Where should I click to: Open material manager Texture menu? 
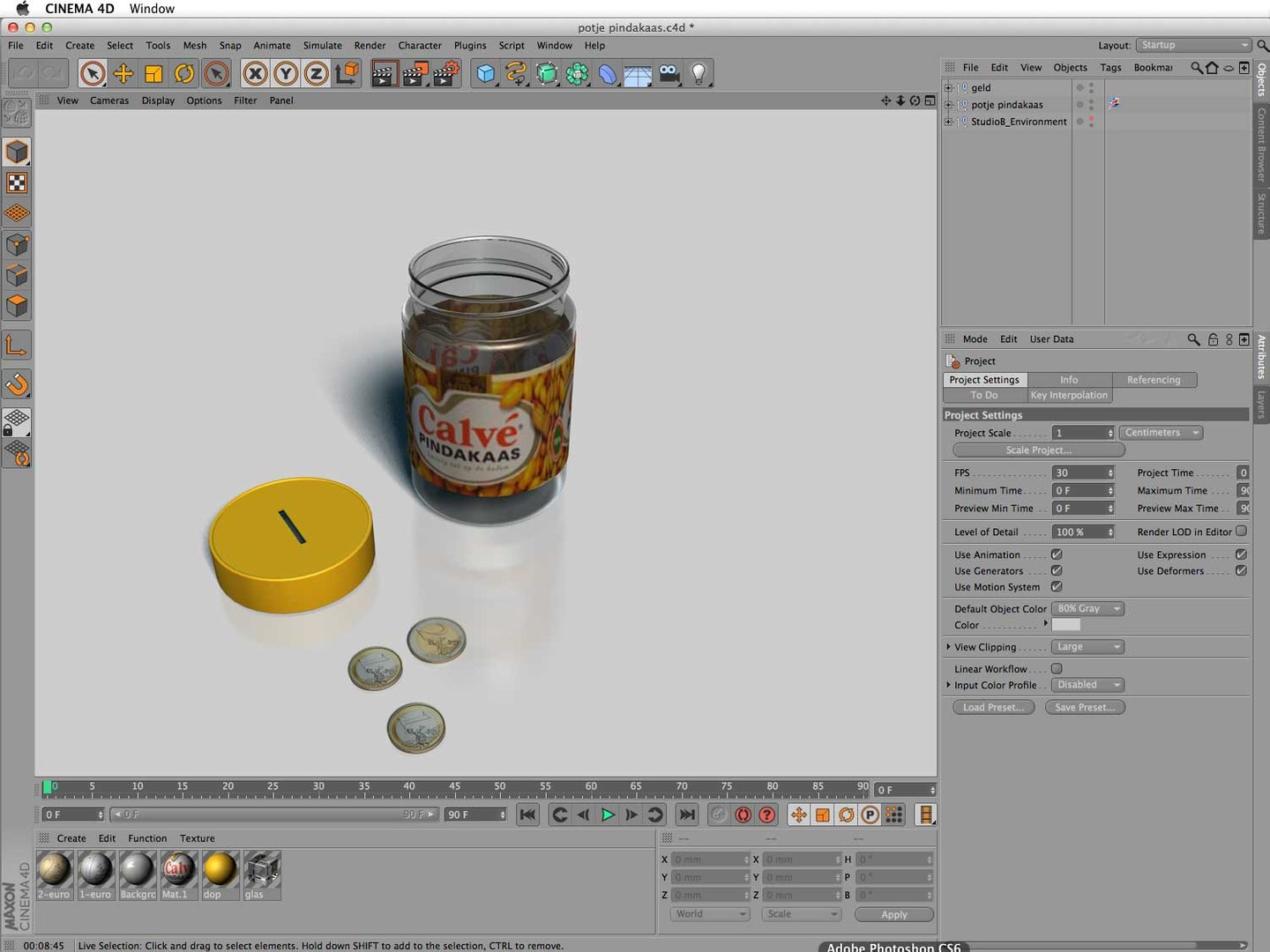tap(198, 838)
